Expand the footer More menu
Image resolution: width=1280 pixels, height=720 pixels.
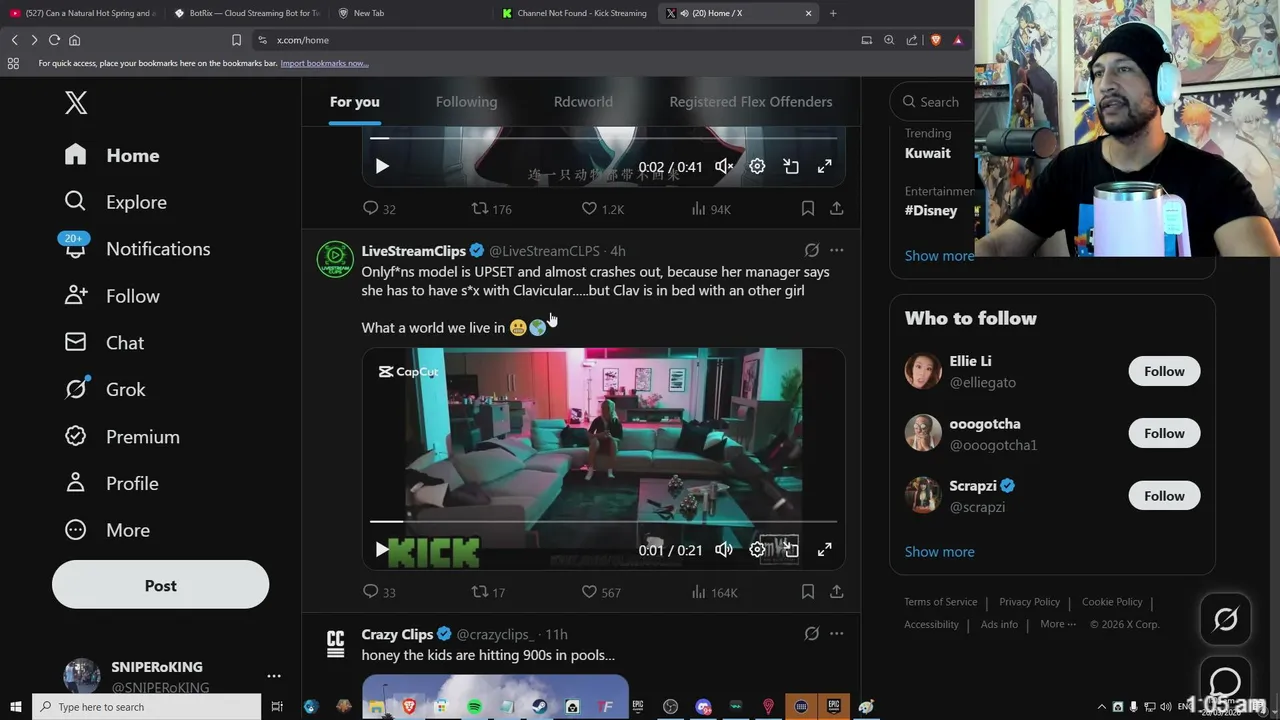point(1058,624)
